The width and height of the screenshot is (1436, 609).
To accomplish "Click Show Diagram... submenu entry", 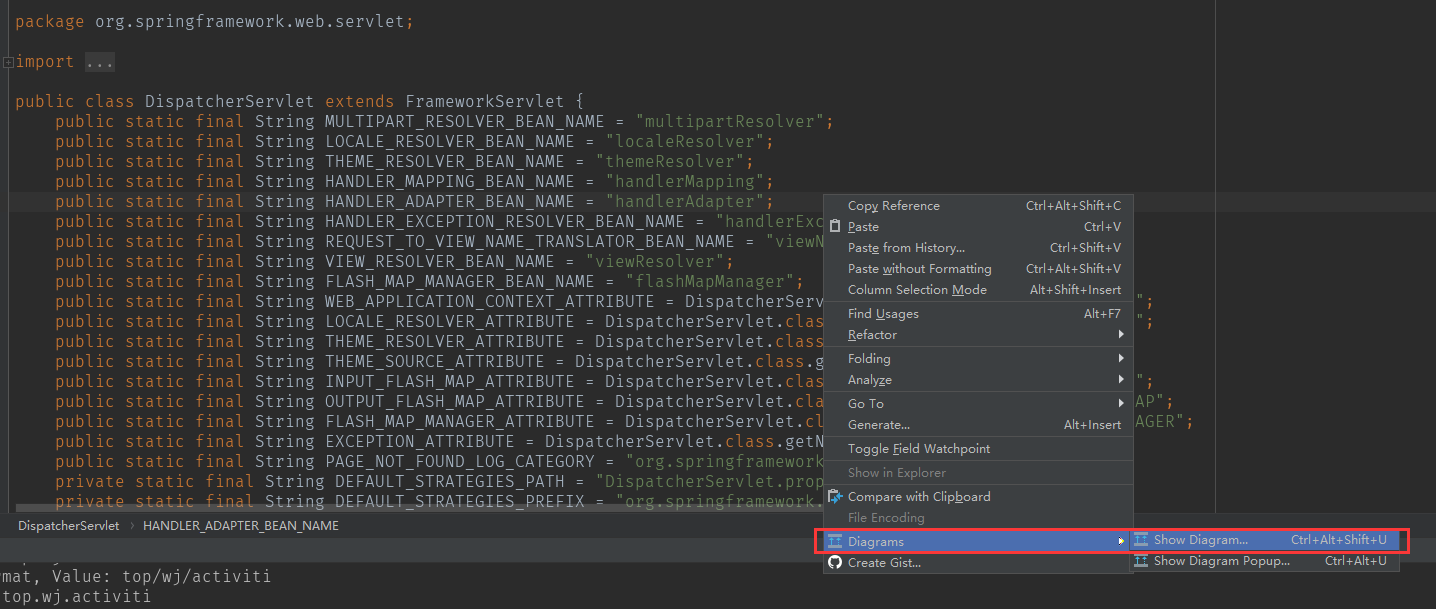I will pos(1264,540).
